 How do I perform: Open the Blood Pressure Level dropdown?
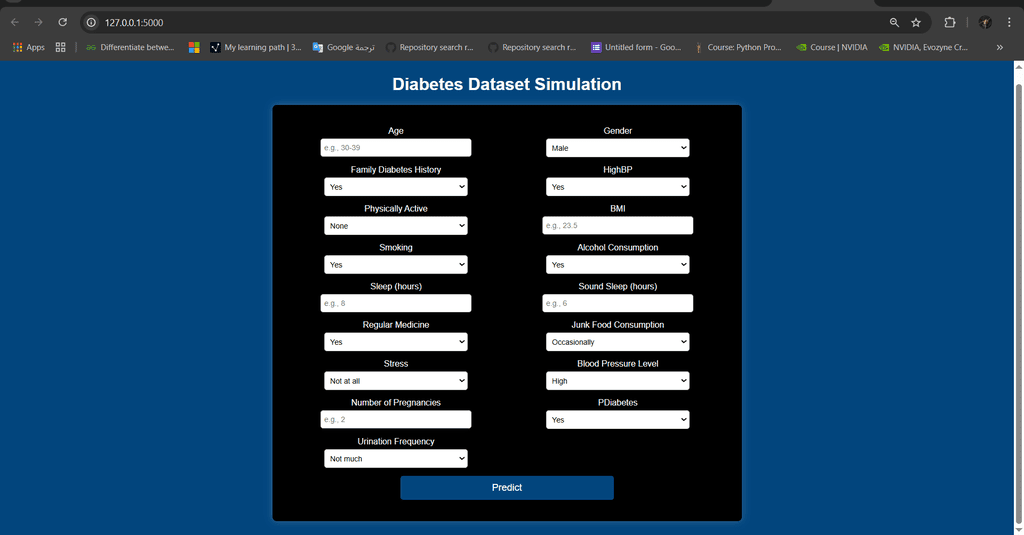point(618,381)
